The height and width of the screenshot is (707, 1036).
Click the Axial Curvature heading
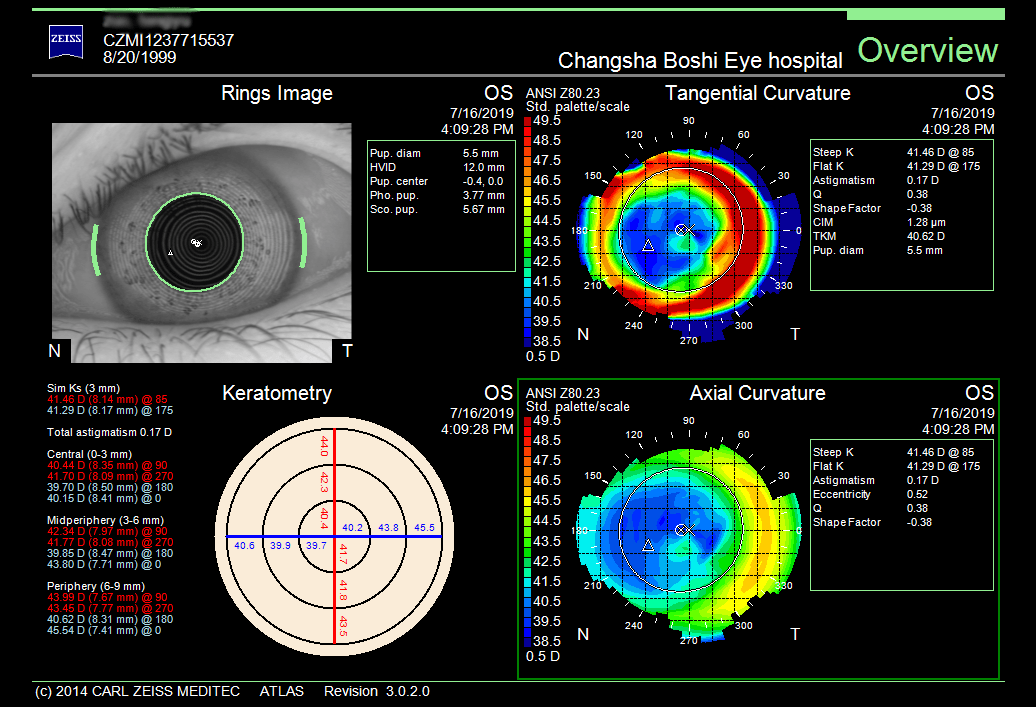tap(758, 393)
